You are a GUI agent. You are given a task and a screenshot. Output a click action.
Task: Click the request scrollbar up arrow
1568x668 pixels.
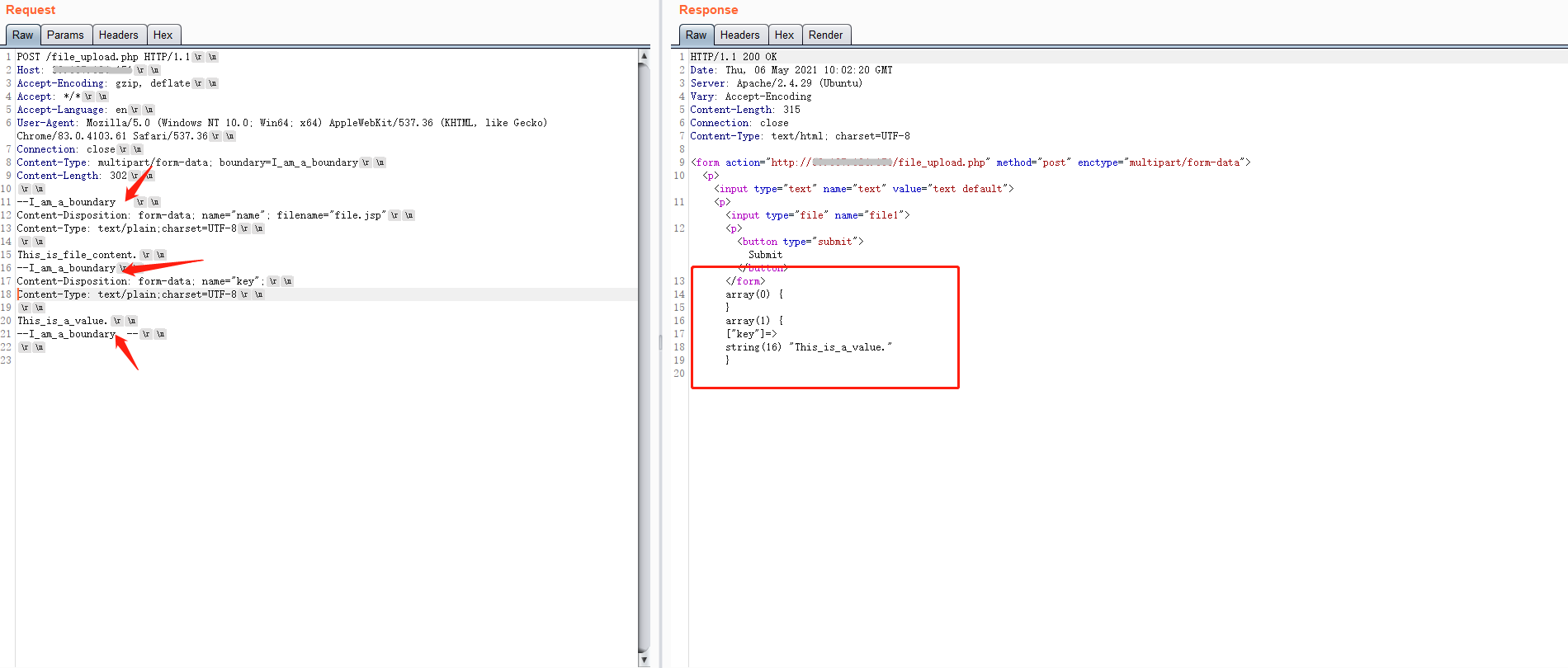pos(644,56)
